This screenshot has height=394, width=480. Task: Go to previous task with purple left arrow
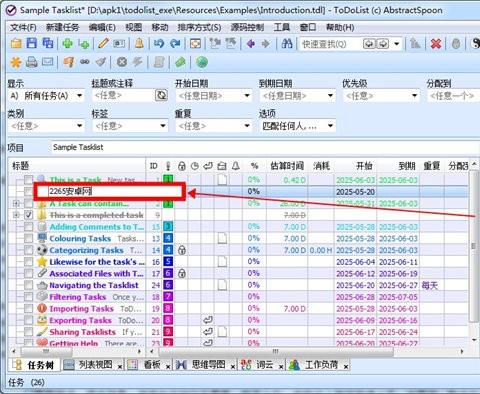[251, 43]
